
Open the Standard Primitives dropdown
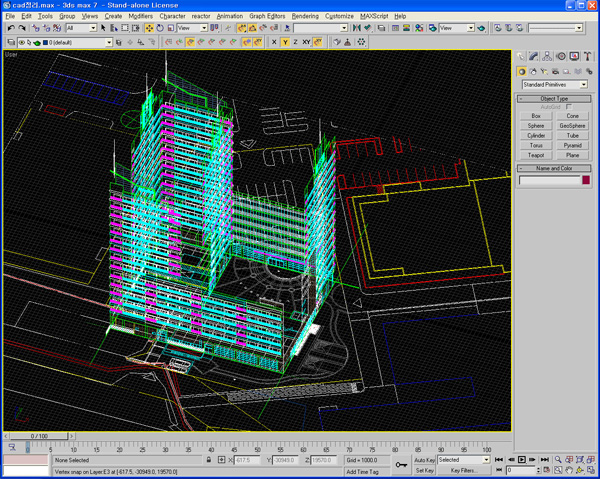click(x=555, y=84)
